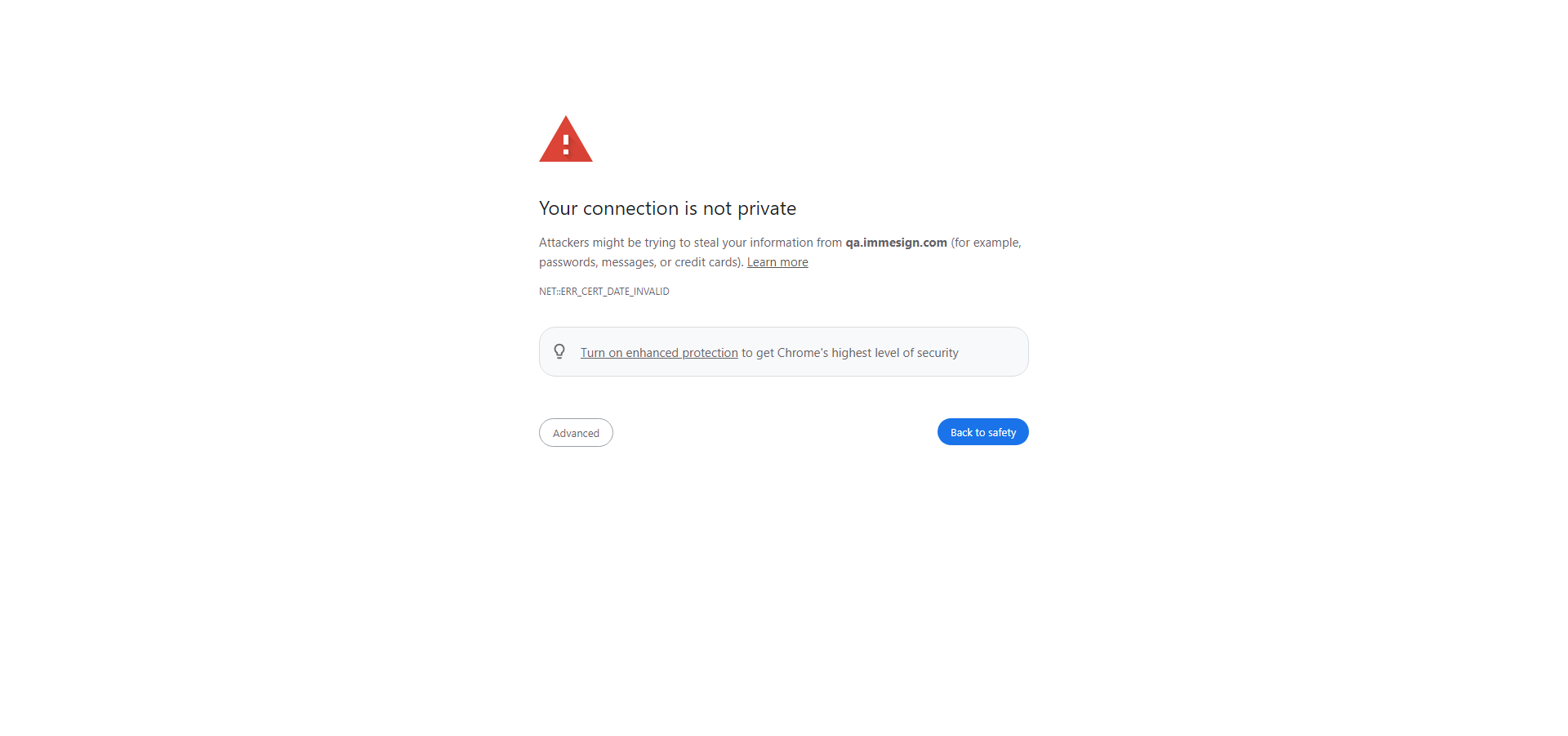Click the Your connection is not private heading

(x=667, y=208)
